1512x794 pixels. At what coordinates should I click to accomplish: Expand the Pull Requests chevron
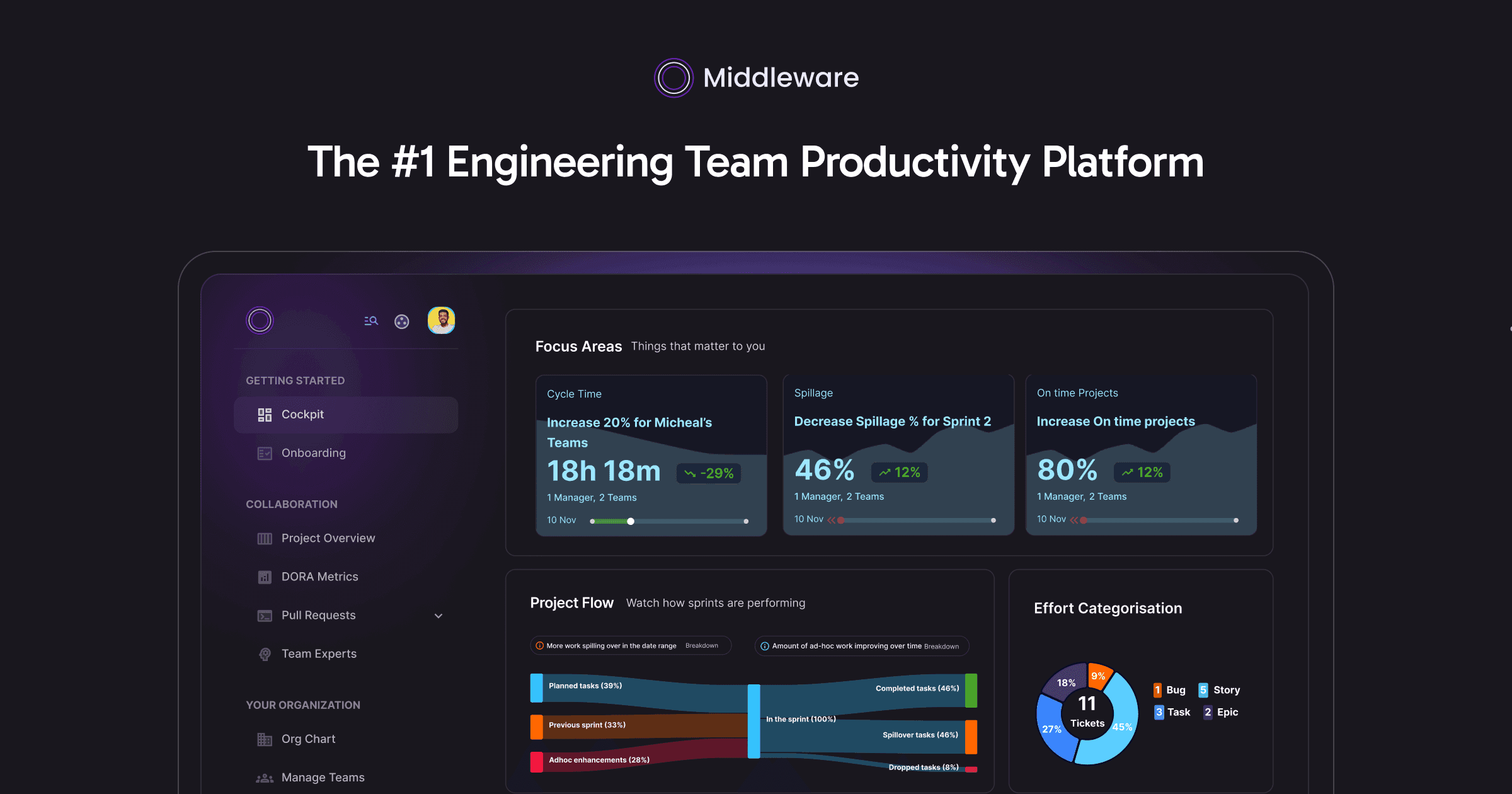tap(438, 616)
